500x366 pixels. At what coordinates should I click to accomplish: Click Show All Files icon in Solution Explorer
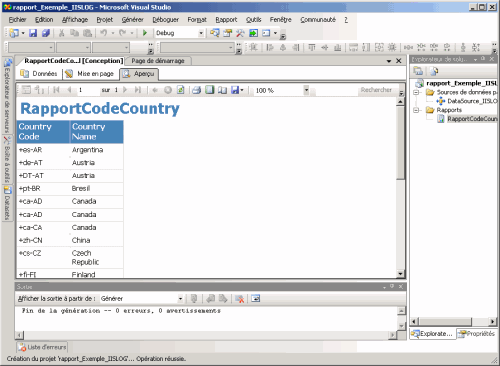tap(434, 71)
